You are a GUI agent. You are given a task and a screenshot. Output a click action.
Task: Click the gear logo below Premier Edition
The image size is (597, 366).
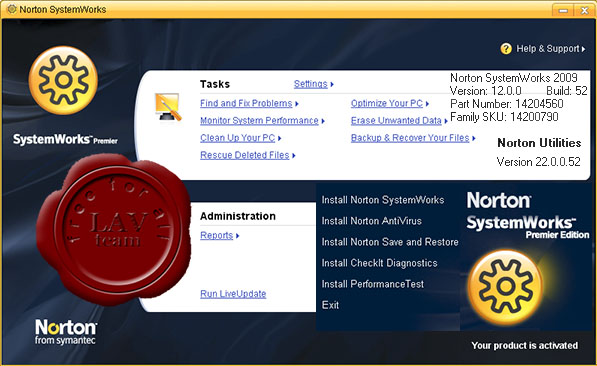click(505, 288)
